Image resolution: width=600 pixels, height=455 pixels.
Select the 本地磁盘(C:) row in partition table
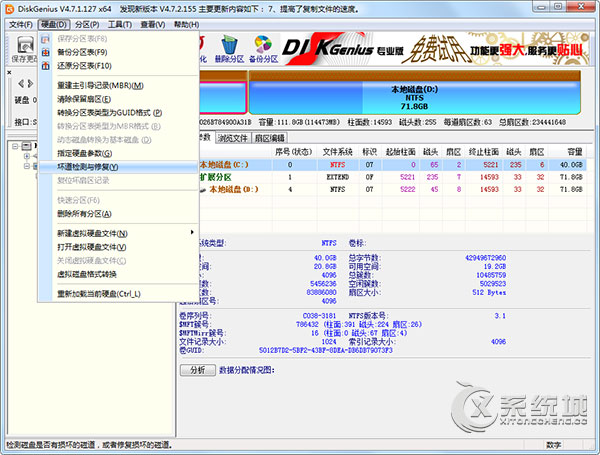pos(392,165)
